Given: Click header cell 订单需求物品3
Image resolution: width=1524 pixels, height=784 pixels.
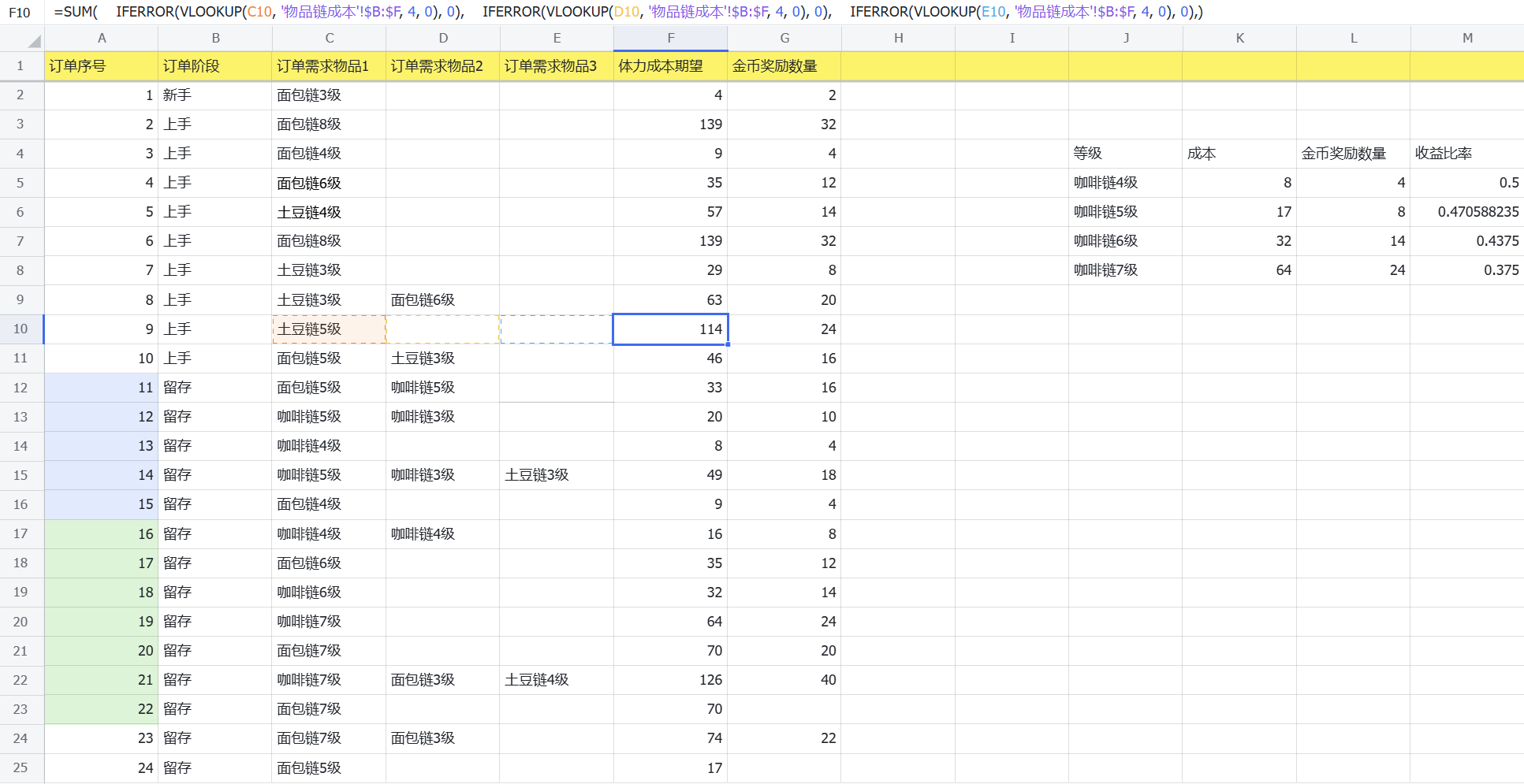Looking at the screenshot, I should coord(557,66).
